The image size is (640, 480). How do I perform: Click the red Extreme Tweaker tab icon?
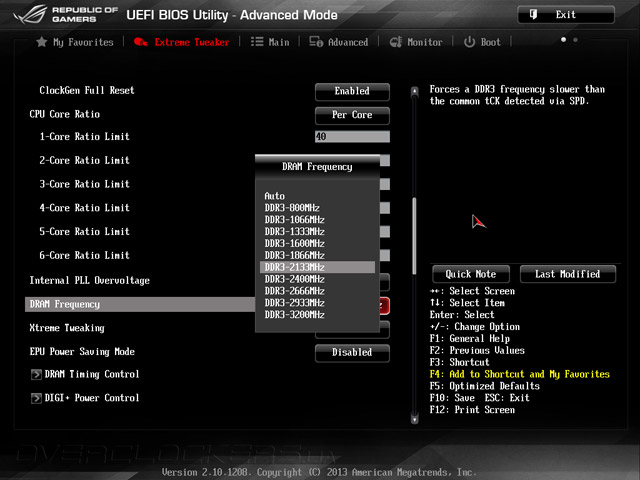(x=141, y=42)
